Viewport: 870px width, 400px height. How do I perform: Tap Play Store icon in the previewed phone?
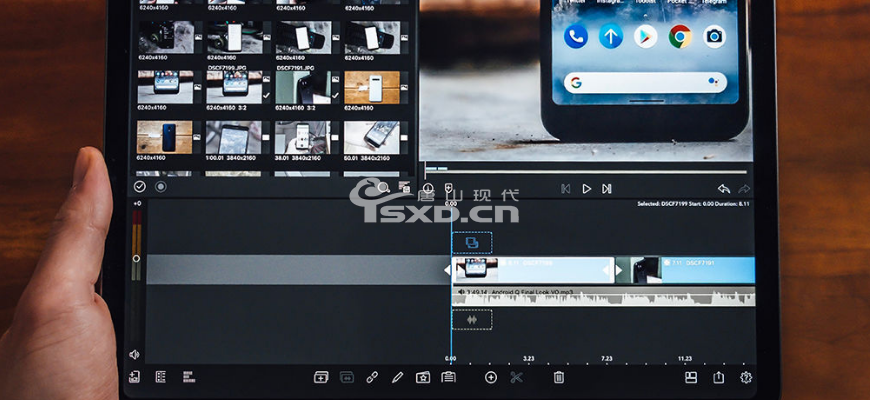click(645, 37)
